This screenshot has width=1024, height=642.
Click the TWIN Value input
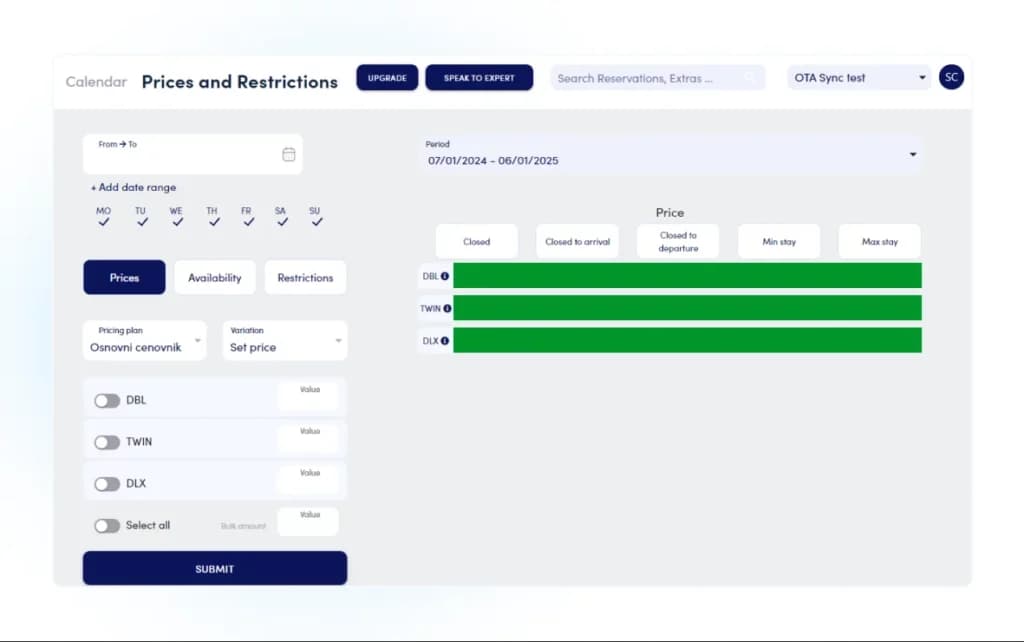point(308,438)
